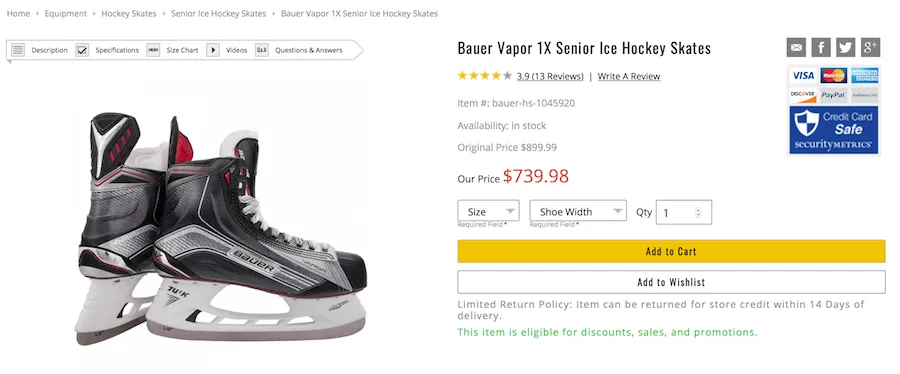Click the Q&A icon
The height and width of the screenshot is (374, 900).
pos(262,50)
